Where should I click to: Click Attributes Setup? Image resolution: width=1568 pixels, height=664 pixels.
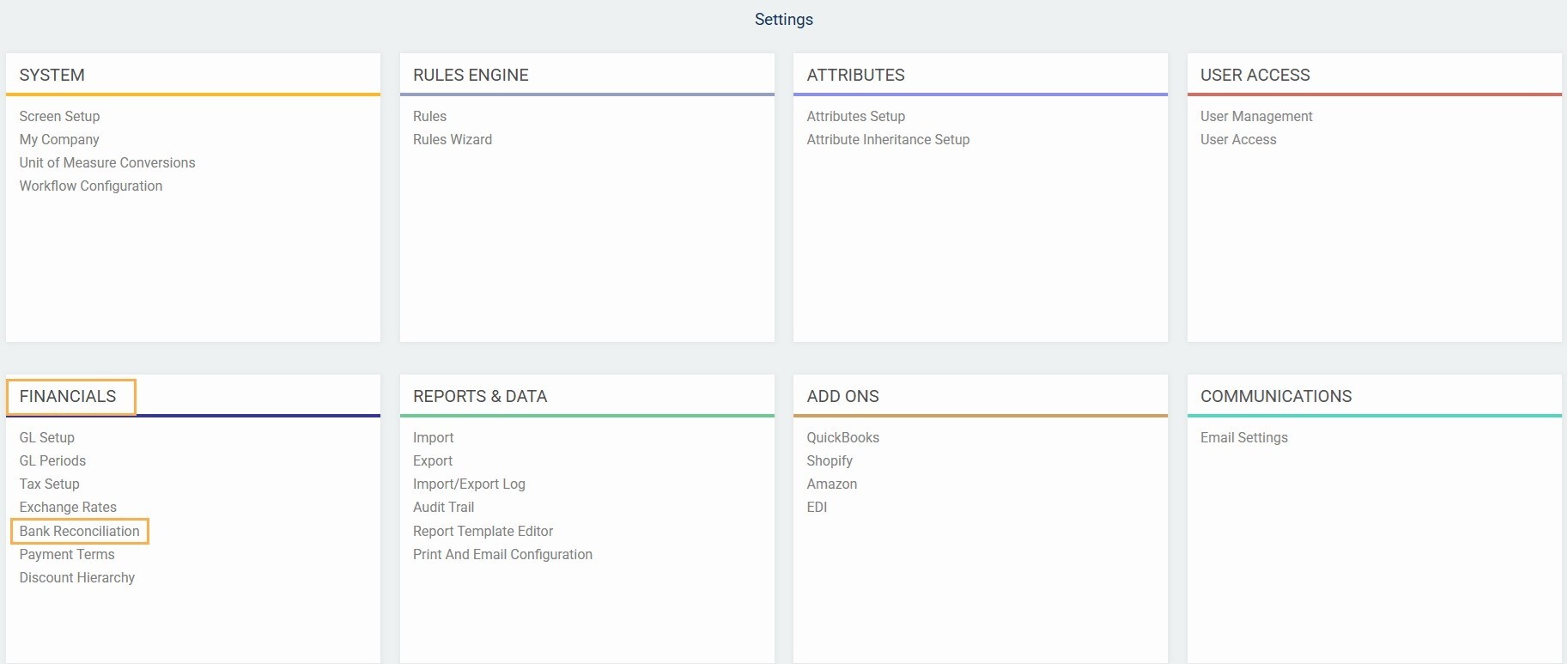(855, 116)
